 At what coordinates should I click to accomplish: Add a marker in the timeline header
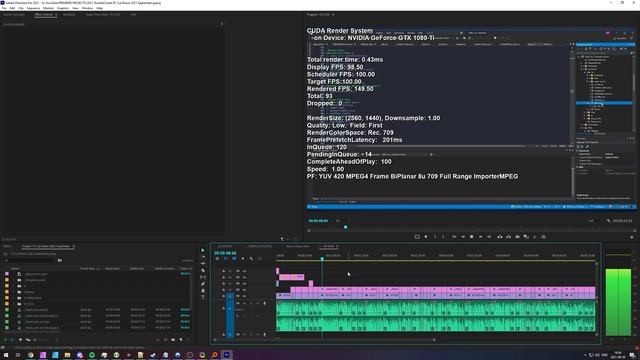pos(243,259)
